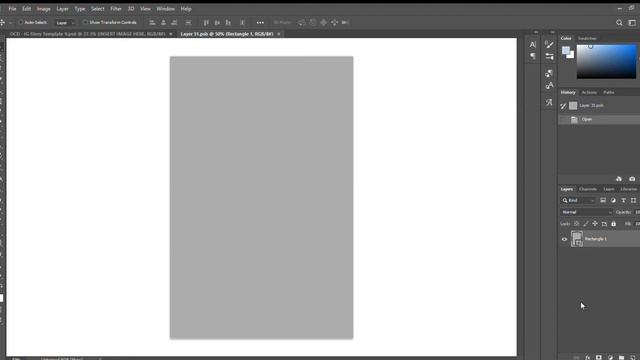Open the Auto-Select Layer dropdown
Screen dimensions: 640x360
65,23
